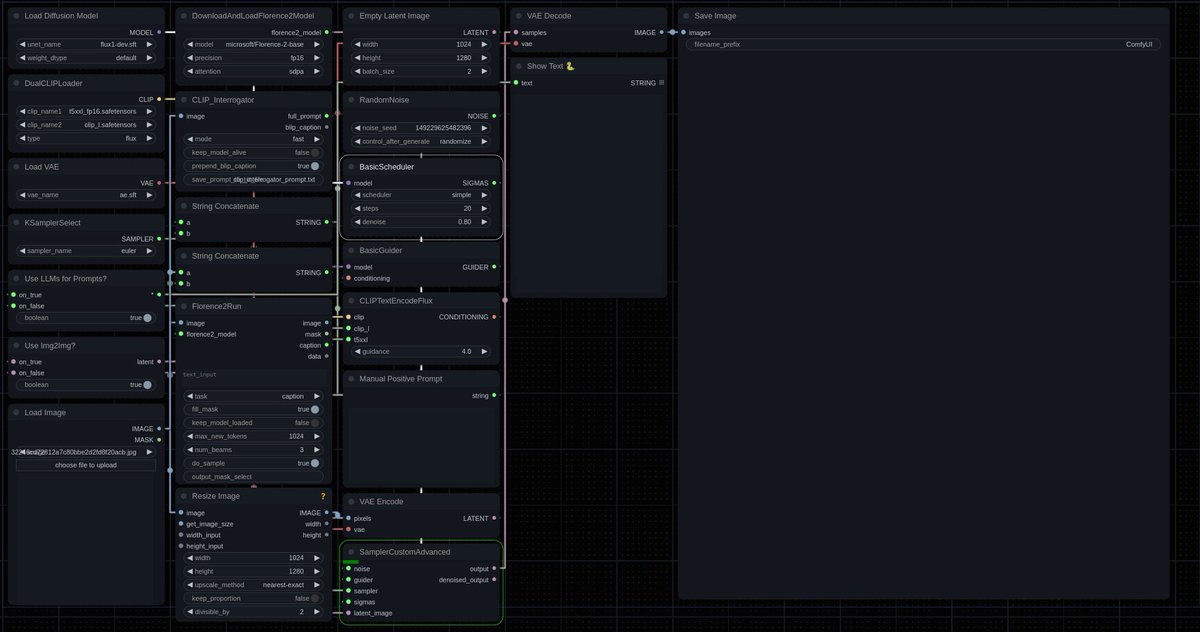Viewport: 1200px width, 632px height.
Task: Collapse the CLIPTextEncodeFlux node via its title dot
Action: (351, 300)
